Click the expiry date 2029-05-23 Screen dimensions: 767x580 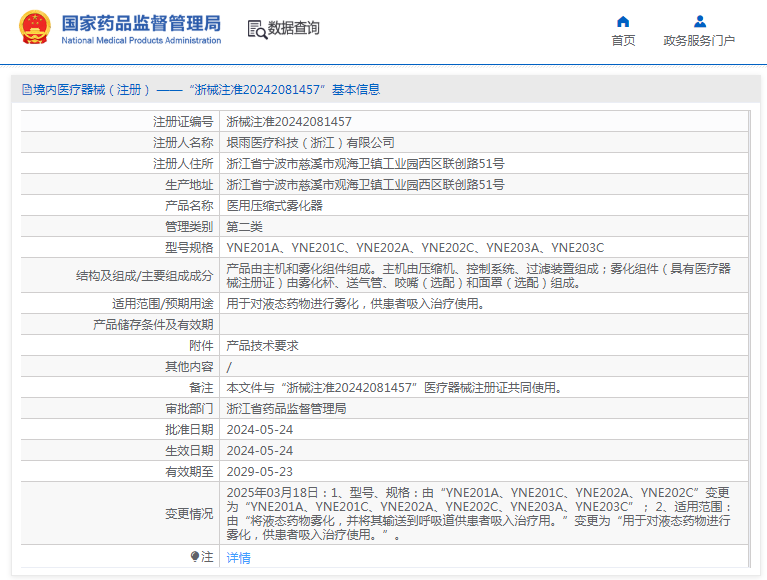[259, 471]
